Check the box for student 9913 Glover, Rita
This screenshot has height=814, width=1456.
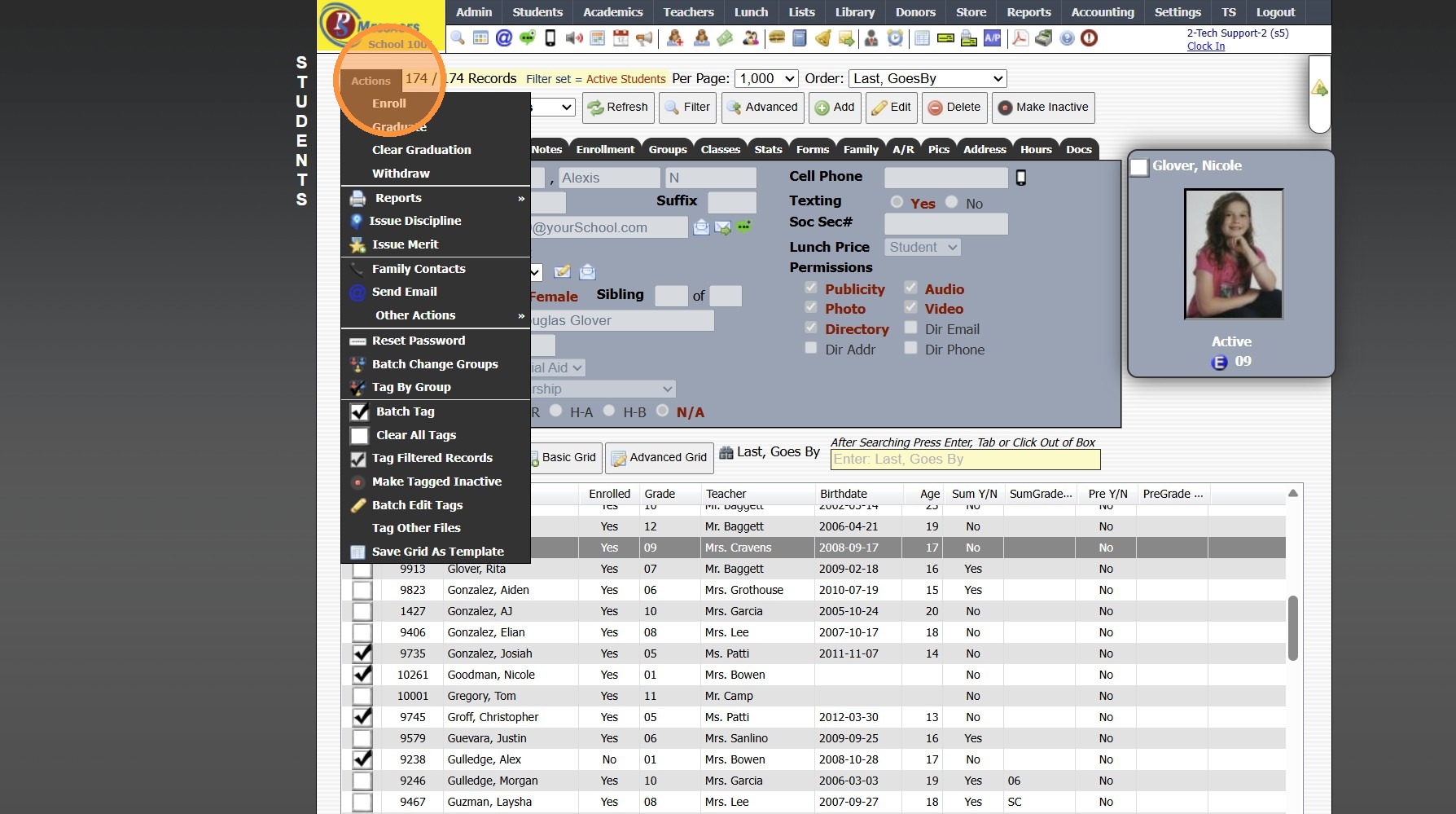[362, 569]
